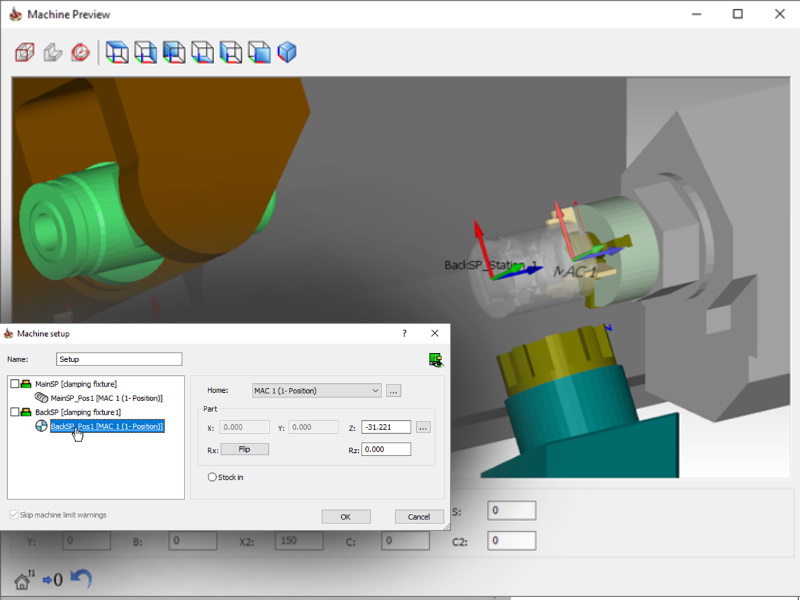This screenshot has width=800, height=600.
Task: Click the Flip button
Action: coord(244,449)
